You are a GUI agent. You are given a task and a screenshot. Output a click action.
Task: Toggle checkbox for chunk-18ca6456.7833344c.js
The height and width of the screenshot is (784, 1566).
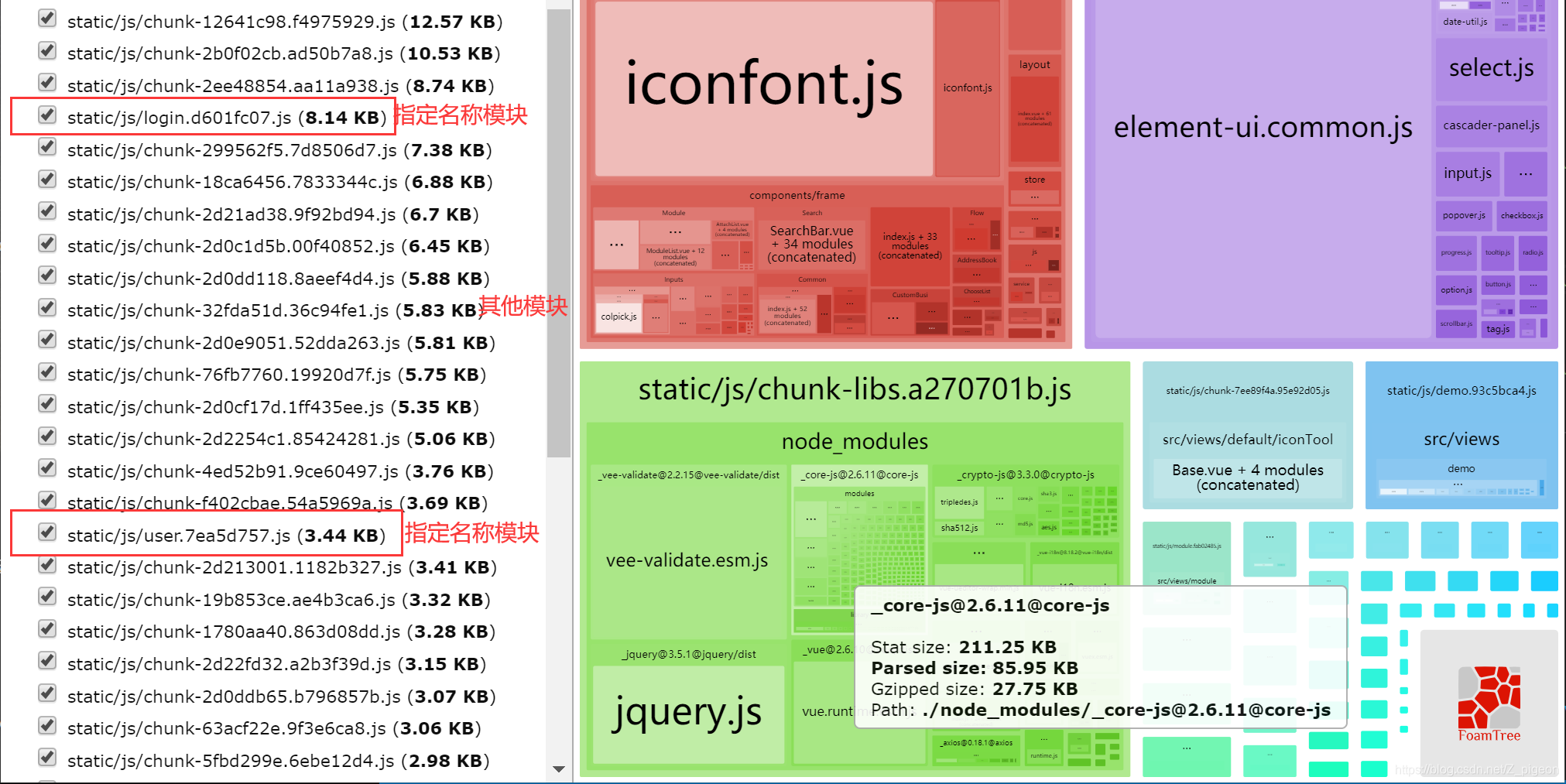pos(47,180)
